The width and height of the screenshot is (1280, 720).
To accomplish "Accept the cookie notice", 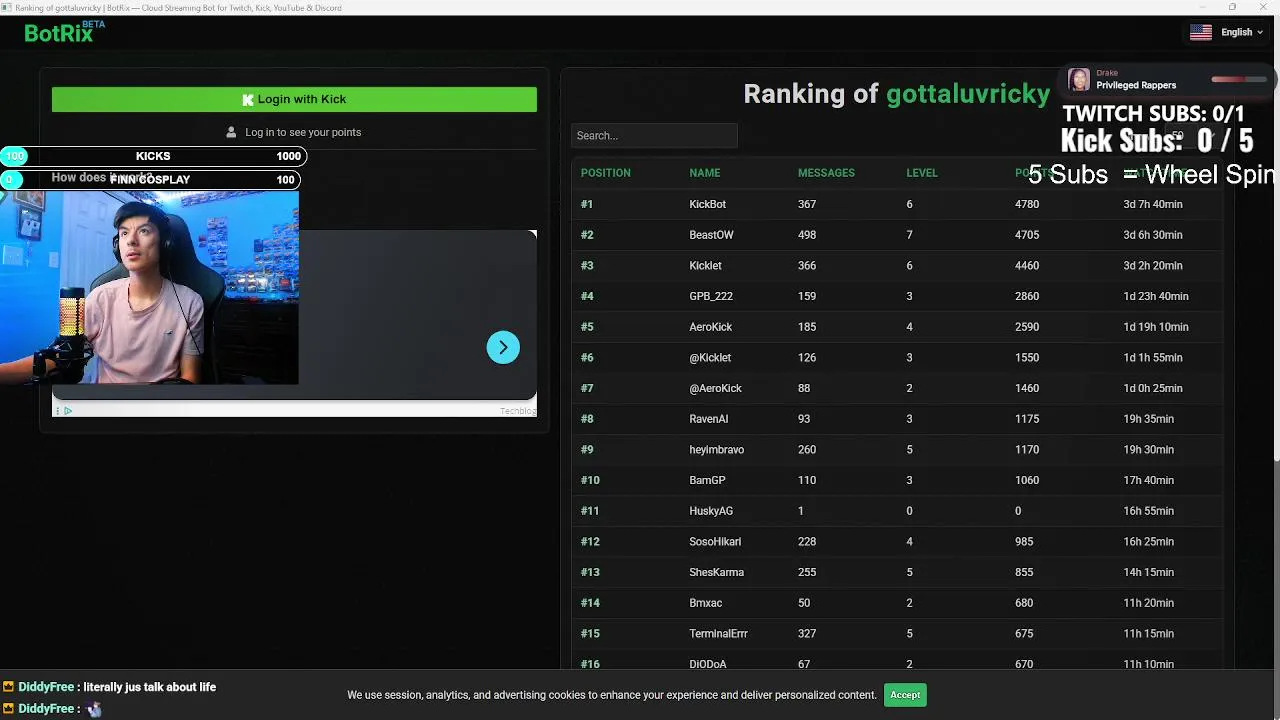I will pyautogui.click(x=905, y=695).
